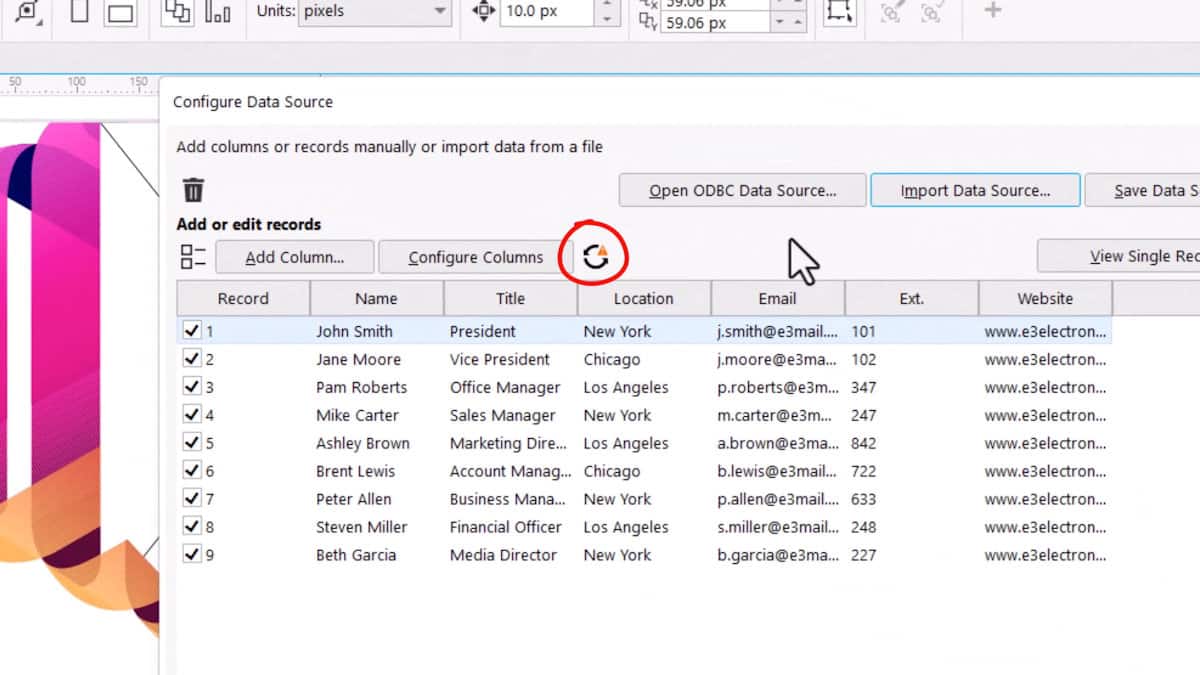The height and width of the screenshot is (675, 1200).
Task: Click the circled refresh data source icon
Action: click(x=596, y=256)
